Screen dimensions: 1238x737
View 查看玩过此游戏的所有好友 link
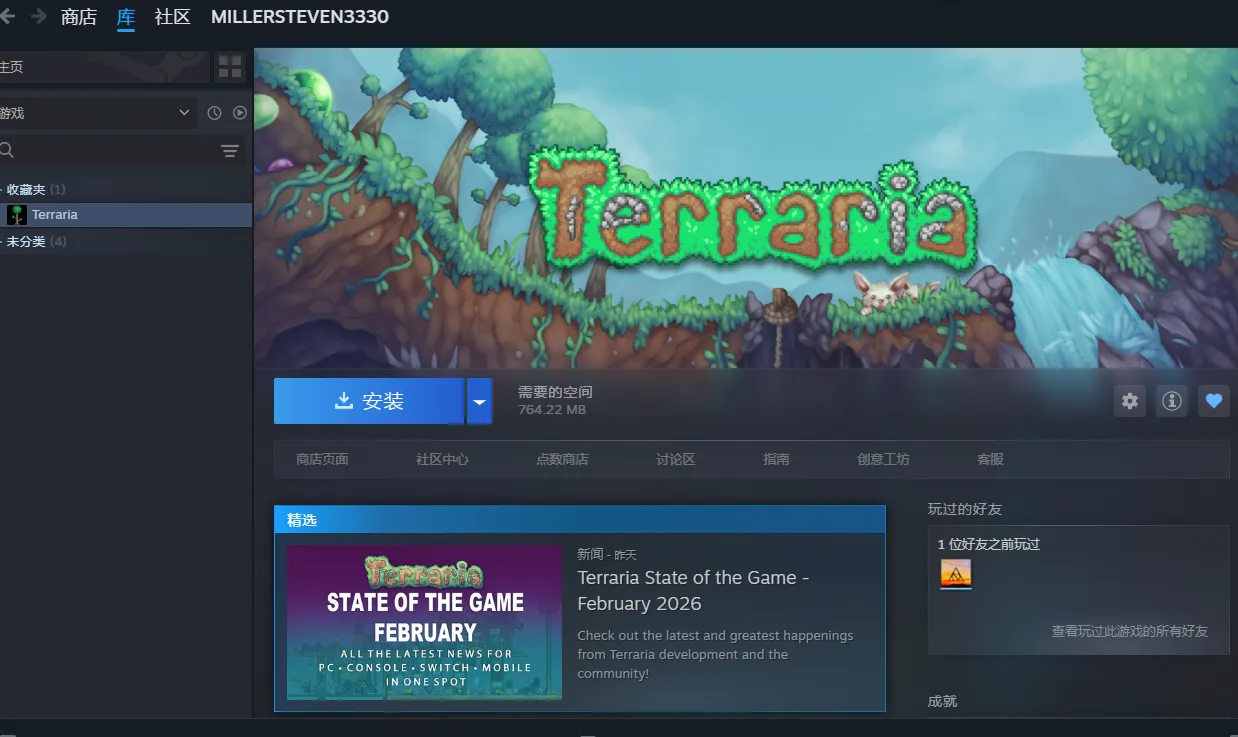[x=1130, y=631]
